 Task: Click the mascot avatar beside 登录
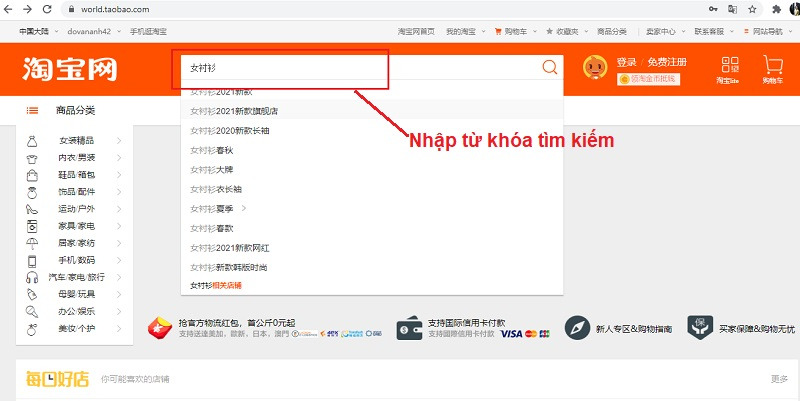tap(596, 67)
